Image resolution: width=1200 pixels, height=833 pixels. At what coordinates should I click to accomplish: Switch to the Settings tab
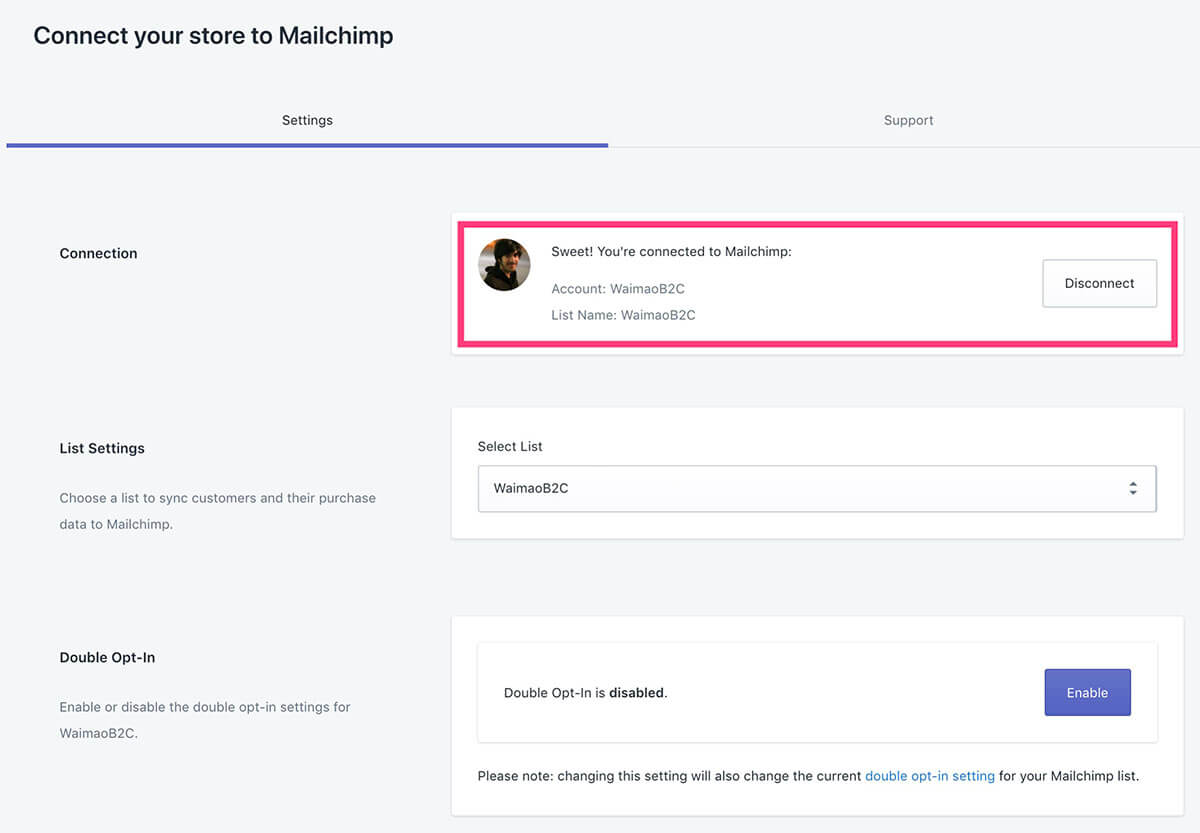[307, 120]
